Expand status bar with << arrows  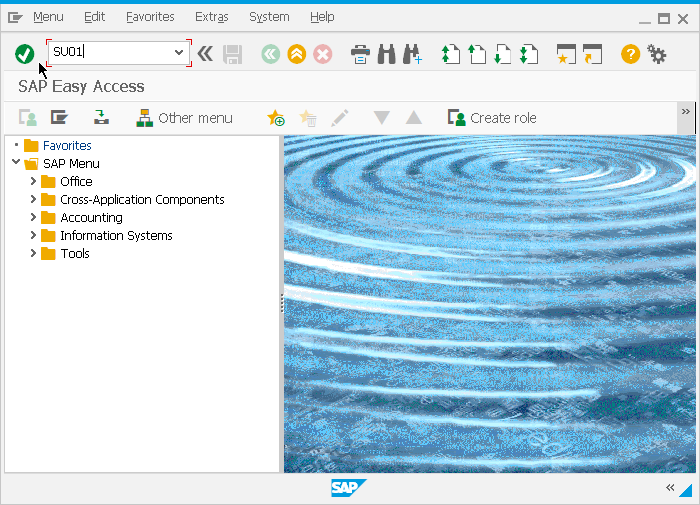click(x=670, y=488)
